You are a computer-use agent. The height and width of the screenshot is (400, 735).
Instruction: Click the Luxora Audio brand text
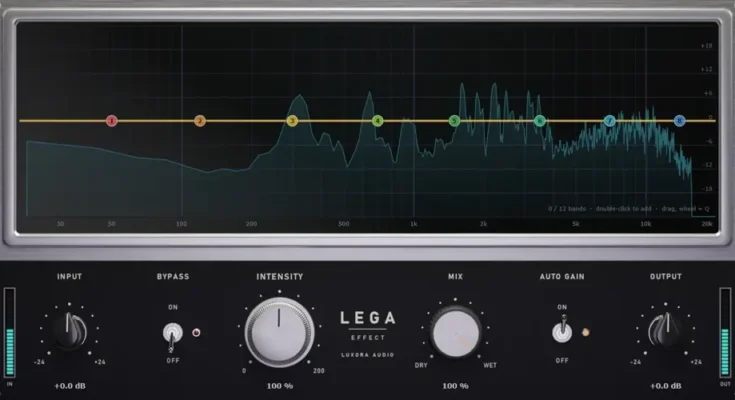point(368,355)
